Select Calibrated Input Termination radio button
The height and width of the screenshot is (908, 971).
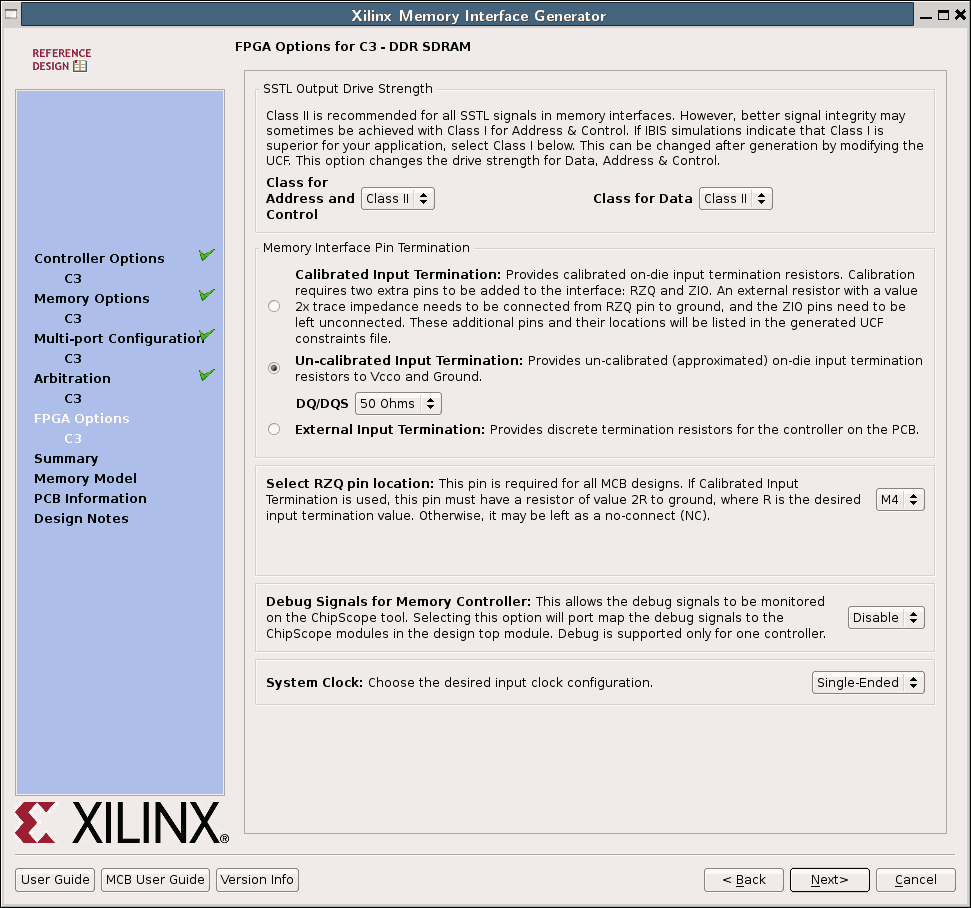[x=274, y=306]
